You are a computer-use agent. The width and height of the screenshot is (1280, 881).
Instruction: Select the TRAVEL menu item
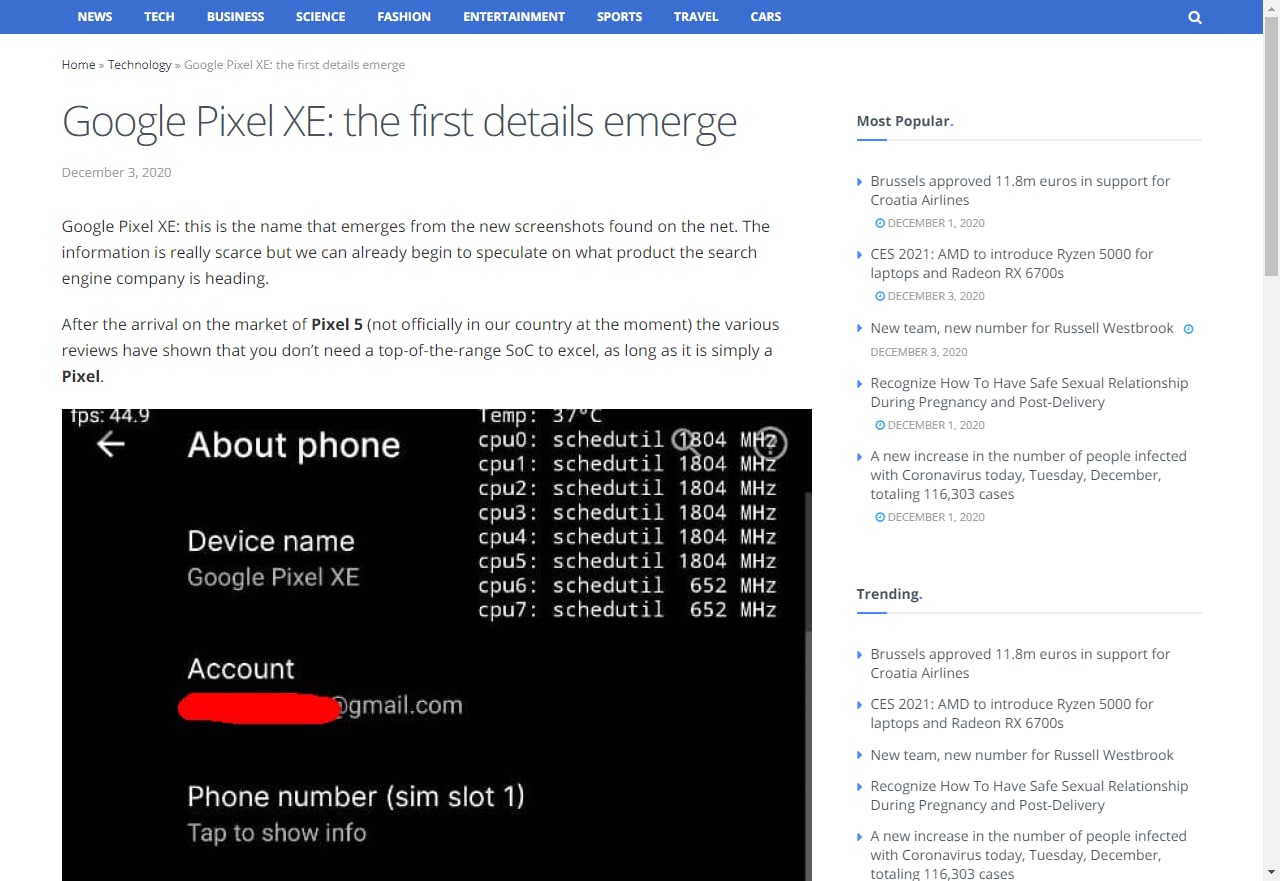[696, 17]
